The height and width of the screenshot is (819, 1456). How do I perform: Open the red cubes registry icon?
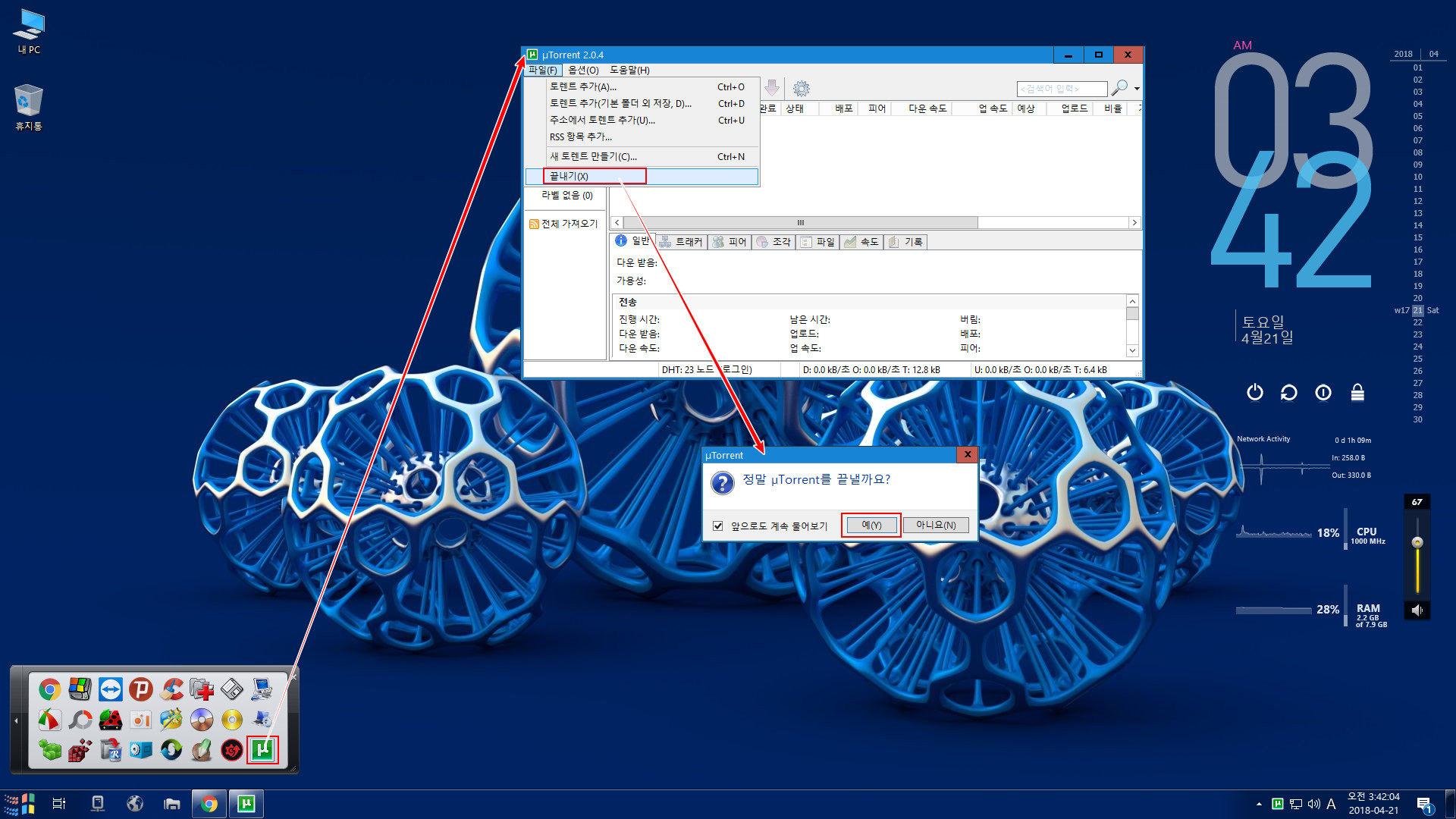tap(80, 750)
